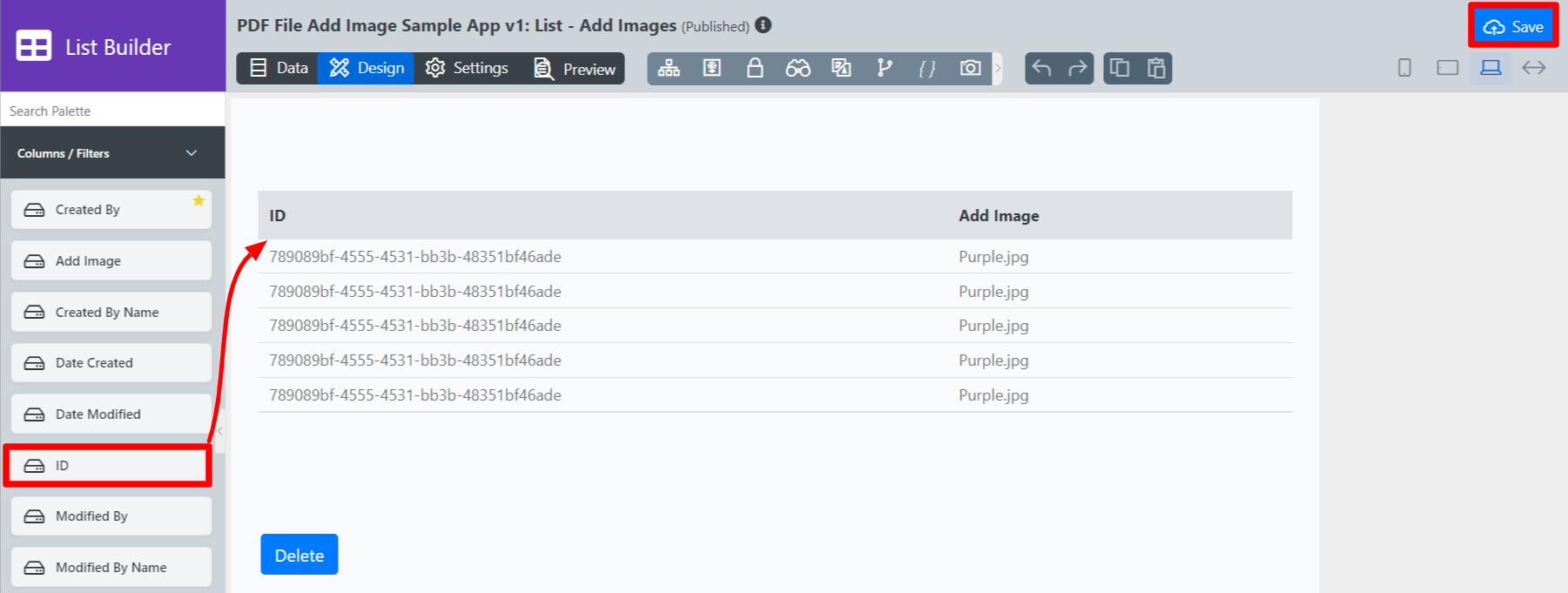
Task: Click the Save button
Action: click(x=1513, y=27)
